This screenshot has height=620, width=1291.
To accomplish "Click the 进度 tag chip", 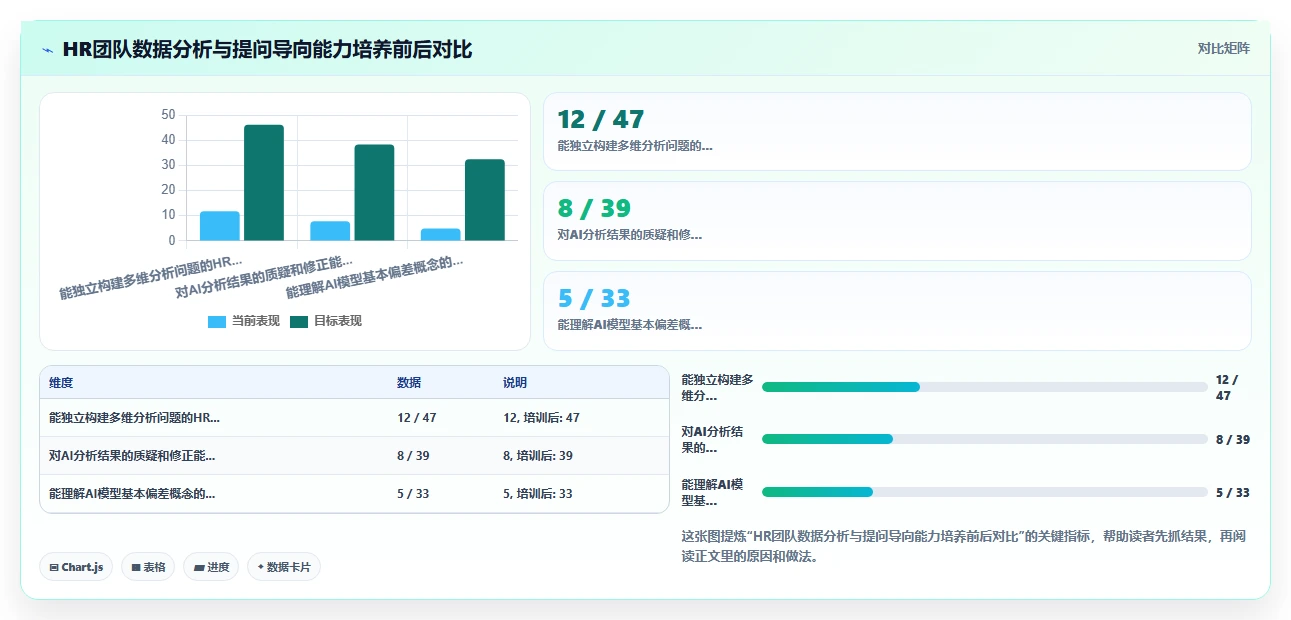I will 211,567.
